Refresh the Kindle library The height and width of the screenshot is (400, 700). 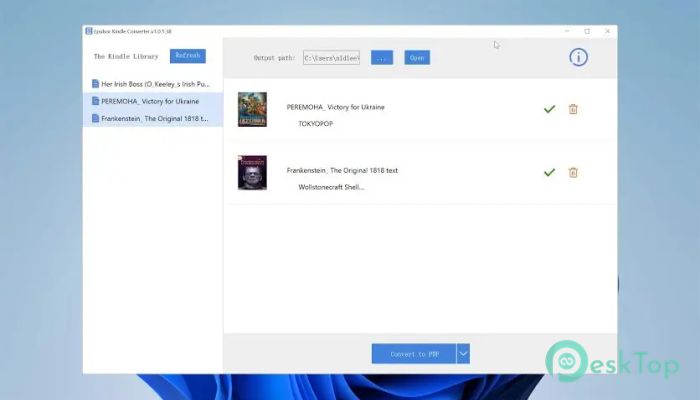coord(188,56)
